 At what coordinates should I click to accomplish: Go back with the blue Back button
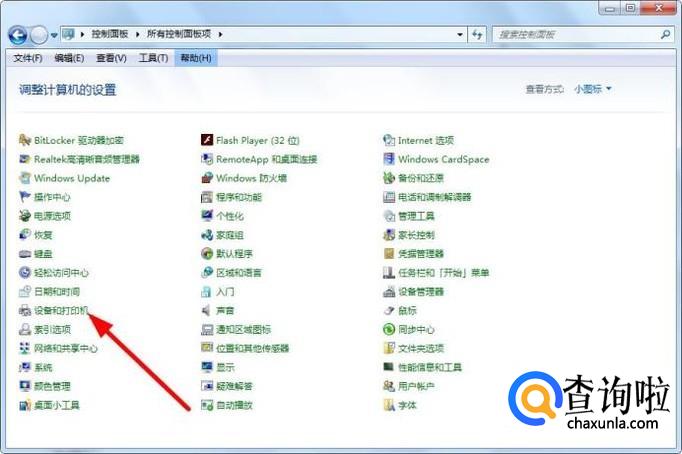(x=18, y=35)
